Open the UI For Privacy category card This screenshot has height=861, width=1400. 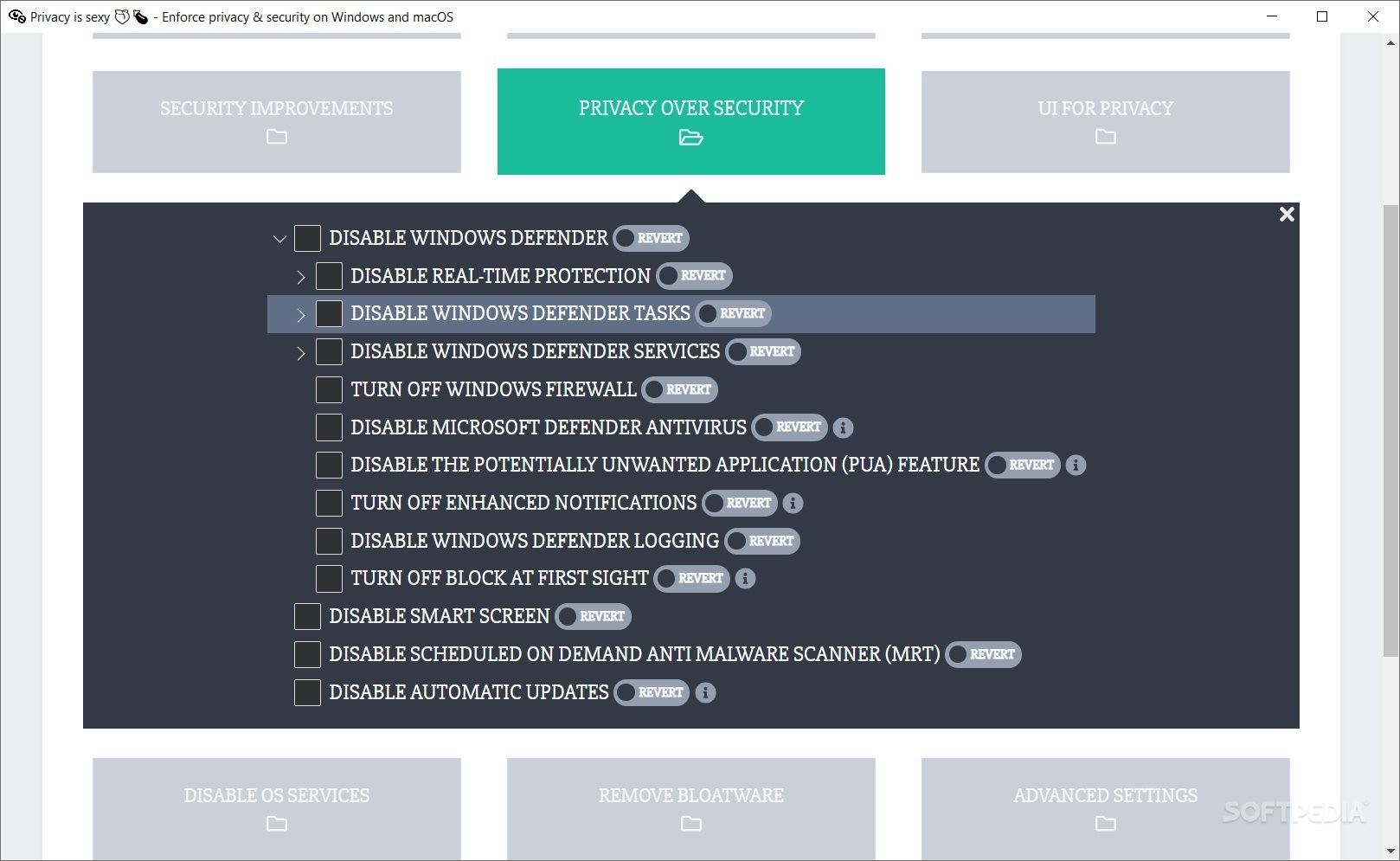(x=1106, y=122)
